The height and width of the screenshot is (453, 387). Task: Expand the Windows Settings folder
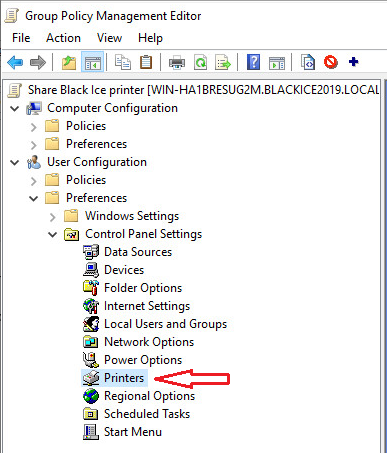52,217
